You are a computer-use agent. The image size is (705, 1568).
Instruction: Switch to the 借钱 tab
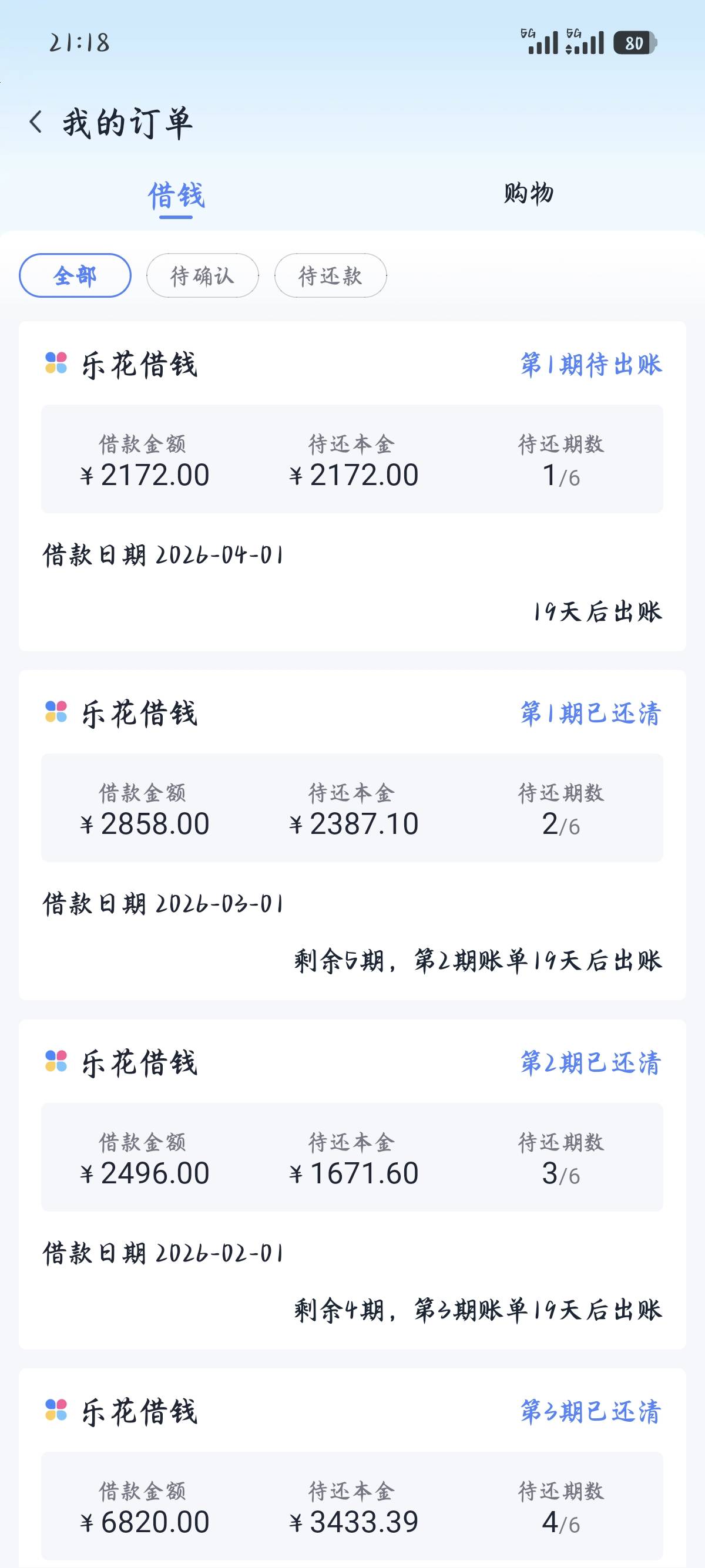click(x=176, y=196)
